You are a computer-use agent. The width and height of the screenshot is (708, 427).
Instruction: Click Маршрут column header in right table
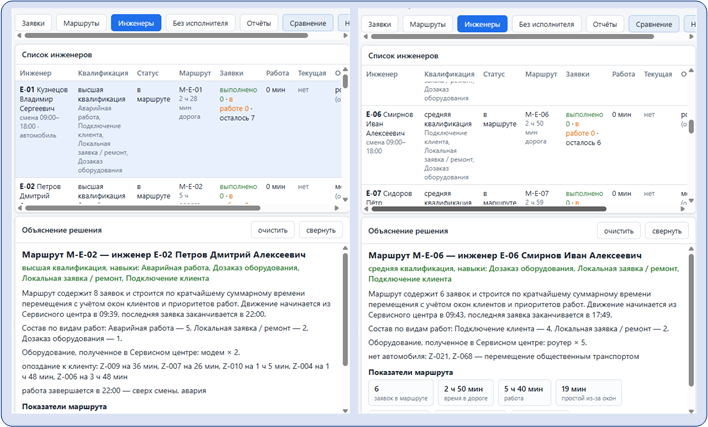tap(541, 74)
